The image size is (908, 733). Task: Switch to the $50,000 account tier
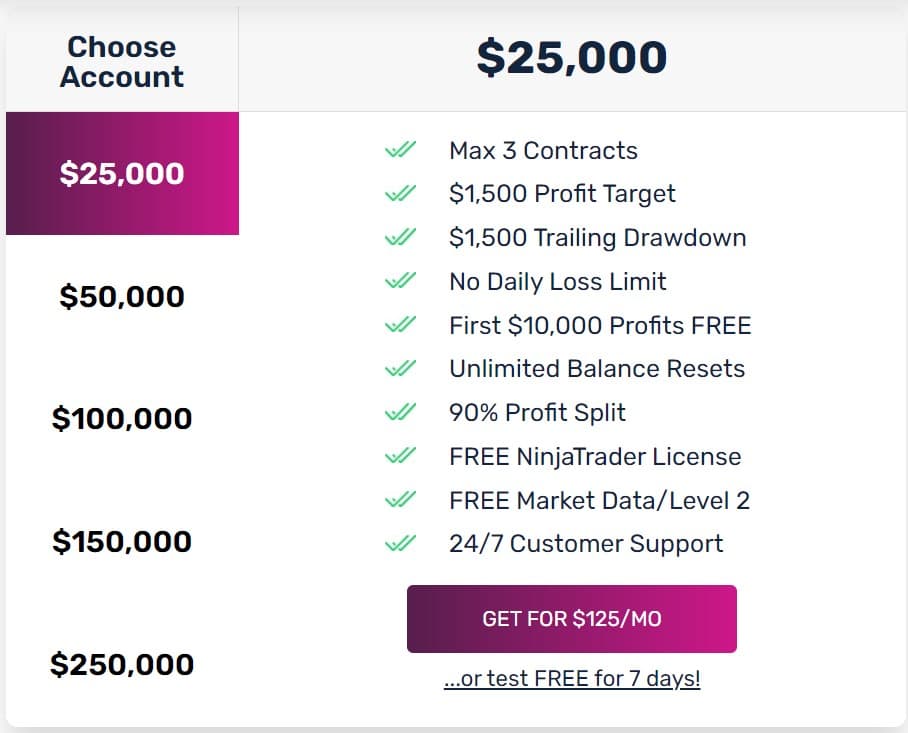pos(122,295)
